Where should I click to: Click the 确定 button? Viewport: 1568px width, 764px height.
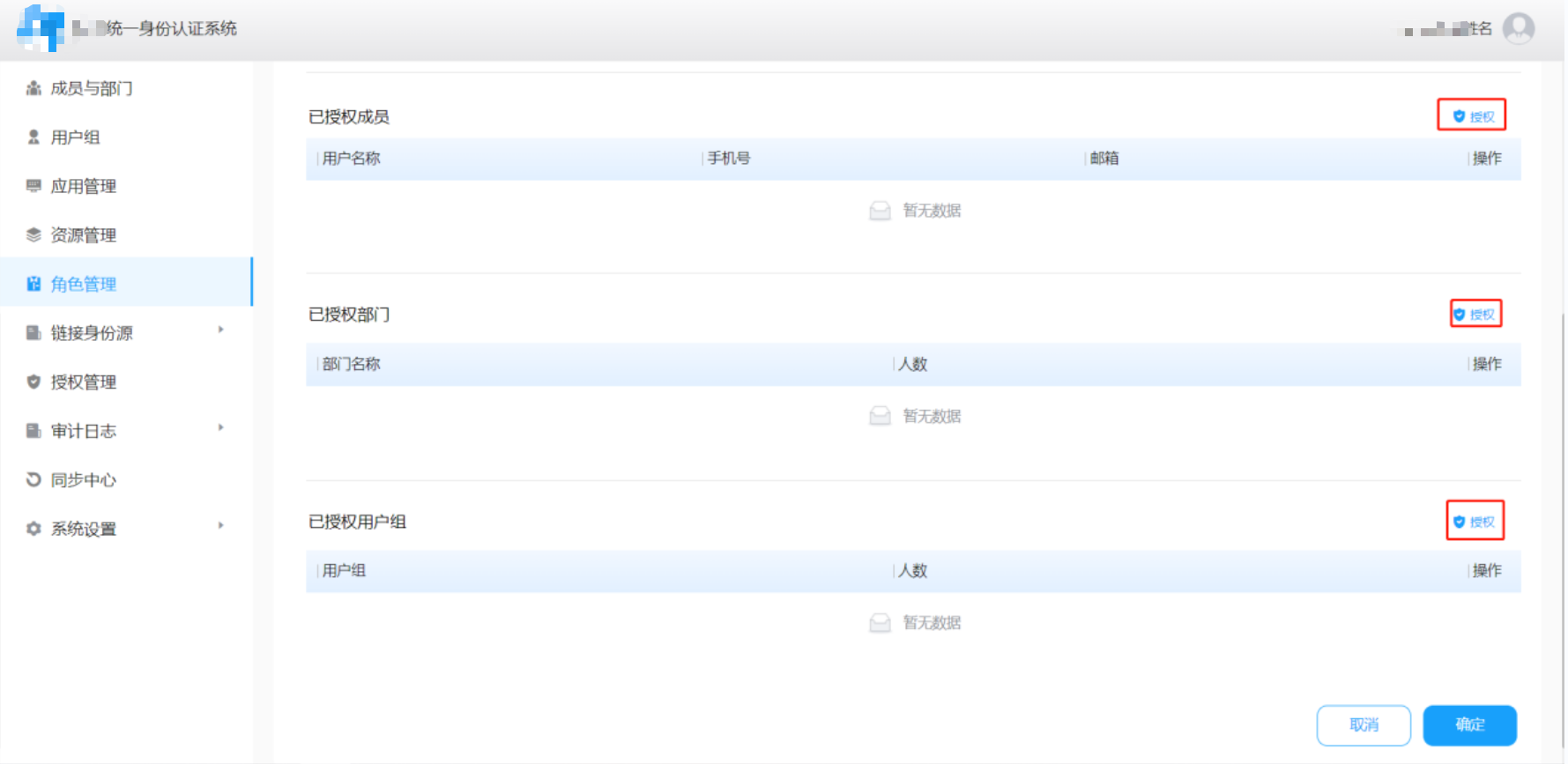click(1470, 725)
